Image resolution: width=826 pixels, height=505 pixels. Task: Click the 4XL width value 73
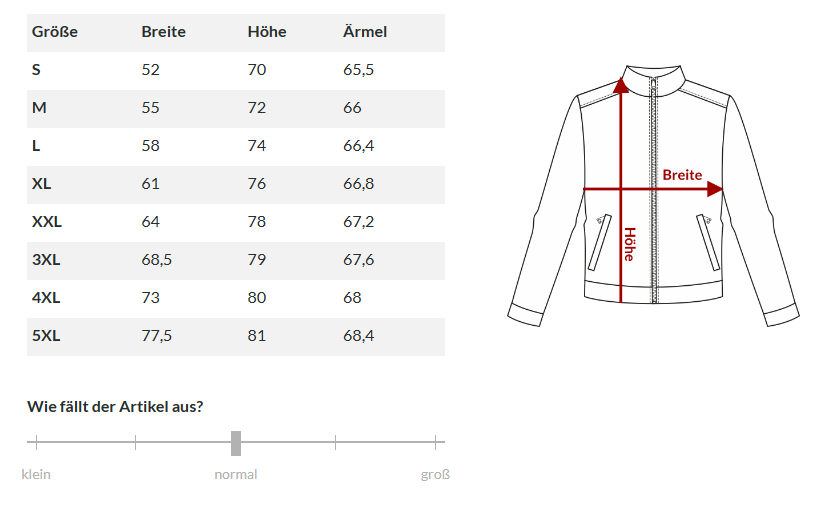click(150, 298)
